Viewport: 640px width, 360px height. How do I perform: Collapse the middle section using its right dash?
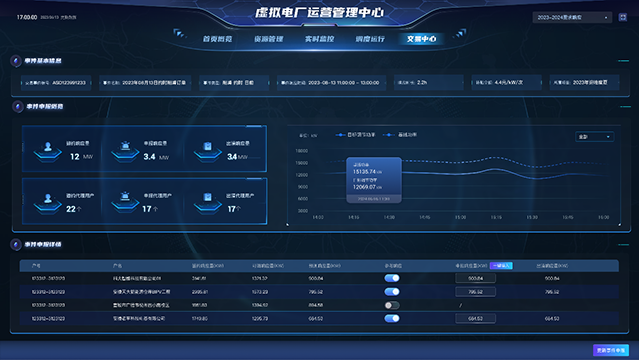pos(625,107)
